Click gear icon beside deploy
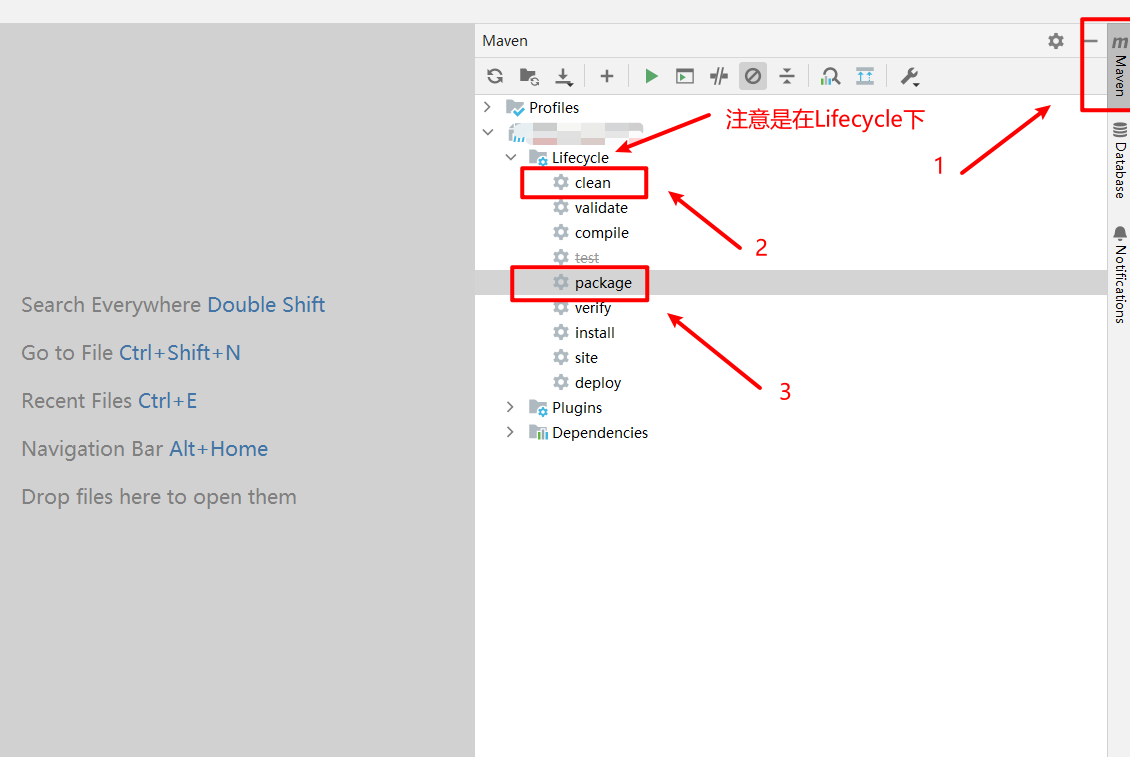1130x757 pixels. click(561, 382)
